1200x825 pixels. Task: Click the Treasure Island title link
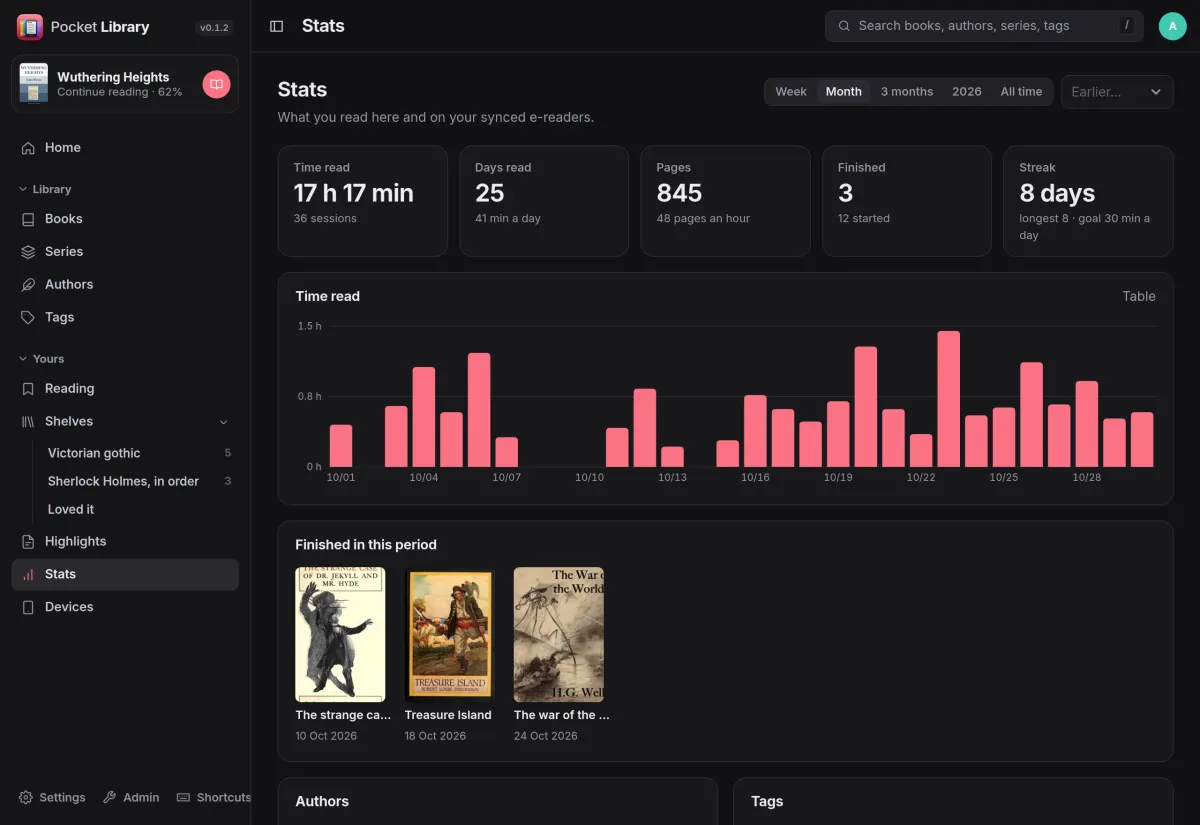[x=448, y=715]
